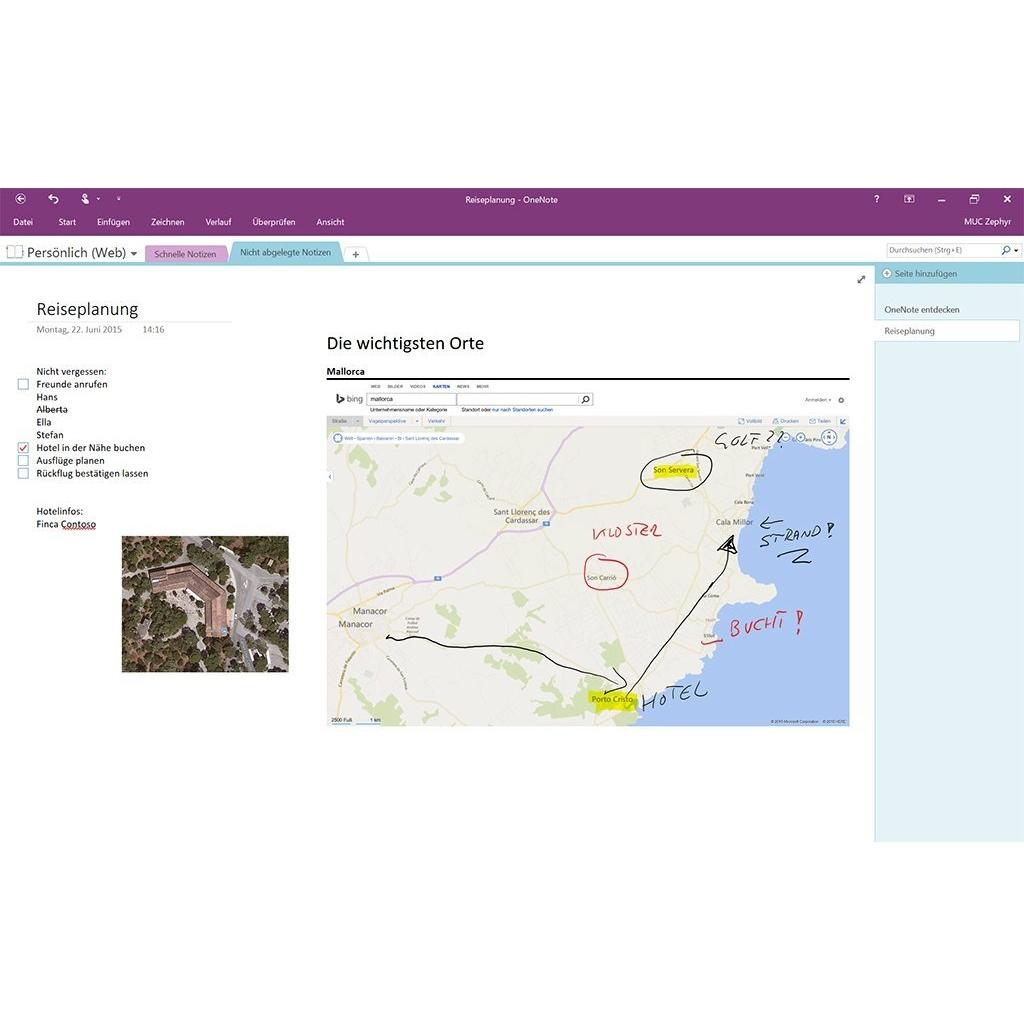
Task: Click the back arrow icon in title bar
Action: [x=21, y=199]
